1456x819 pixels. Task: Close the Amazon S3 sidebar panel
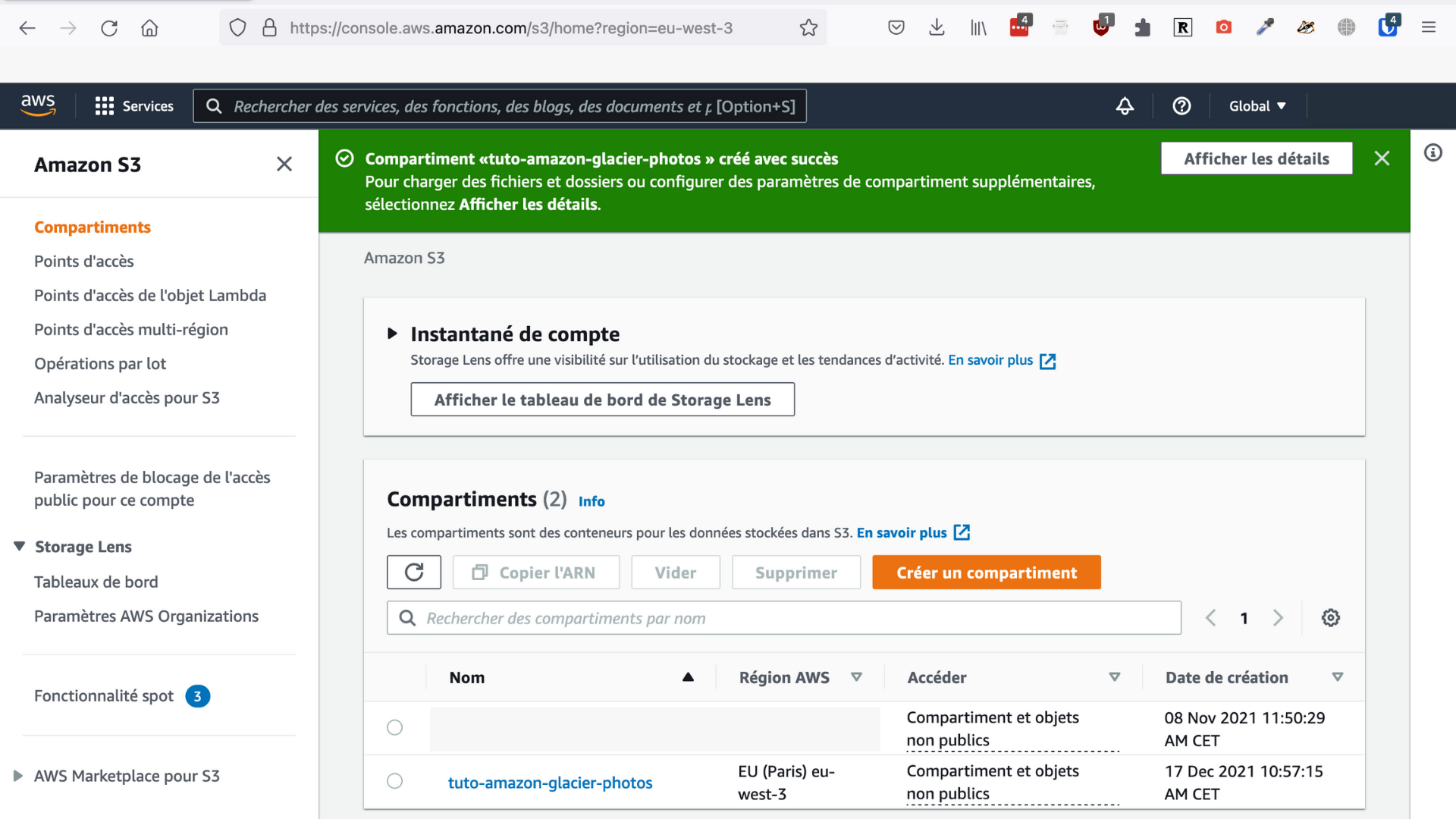coord(284,165)
